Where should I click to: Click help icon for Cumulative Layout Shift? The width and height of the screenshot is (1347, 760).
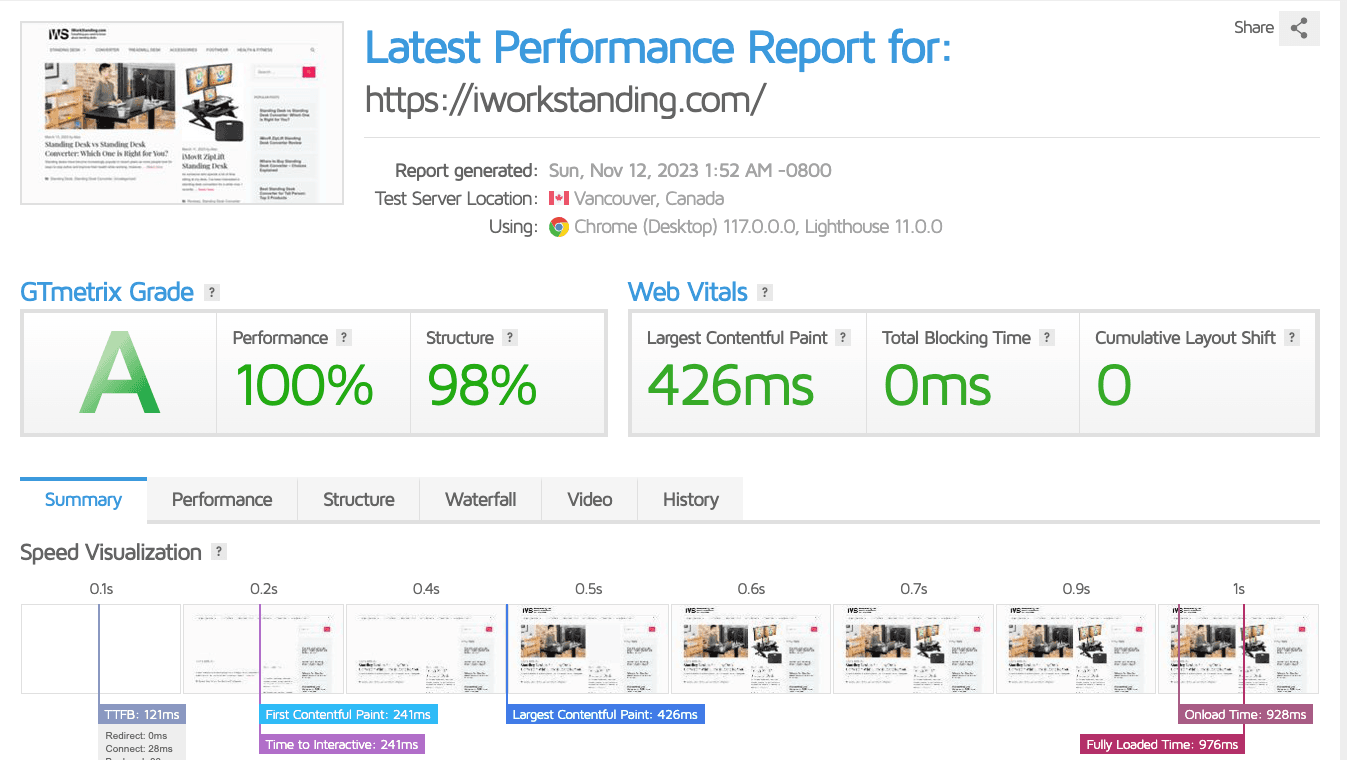pyautogui.click(x=1292, y=338)
